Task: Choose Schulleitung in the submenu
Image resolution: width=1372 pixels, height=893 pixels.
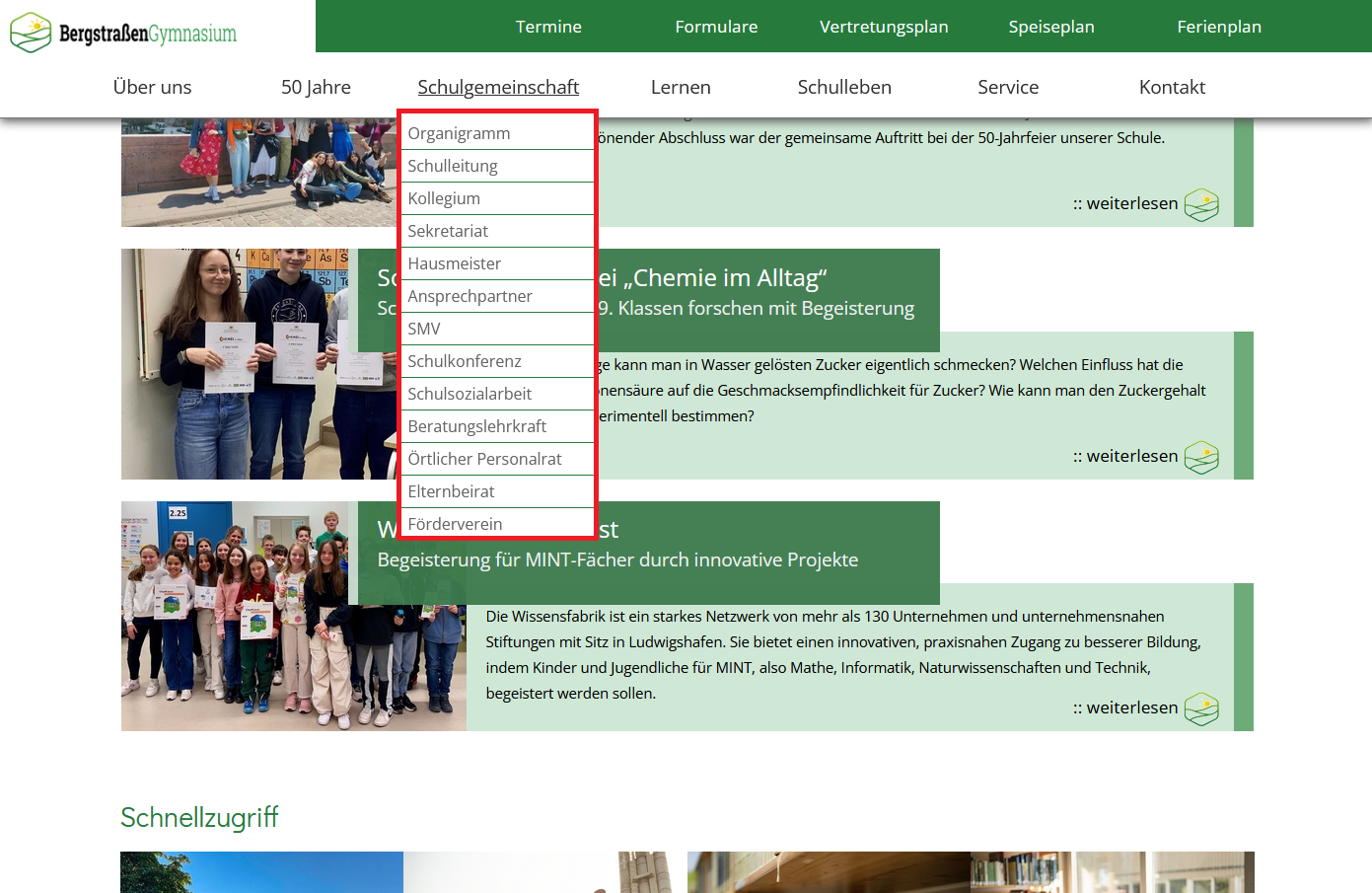Action: click(x=453, y=166)
